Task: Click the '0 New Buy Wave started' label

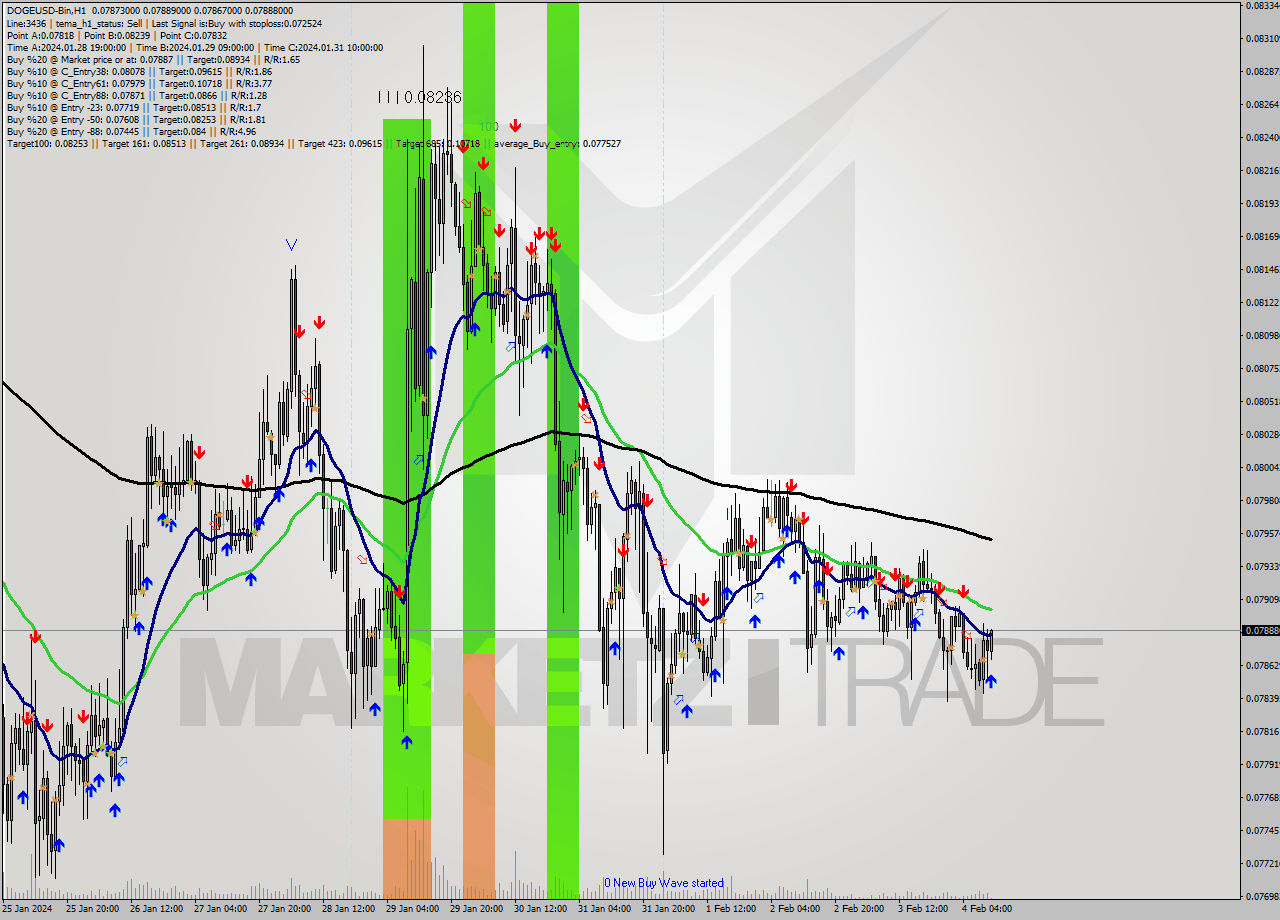Action: 663,883
